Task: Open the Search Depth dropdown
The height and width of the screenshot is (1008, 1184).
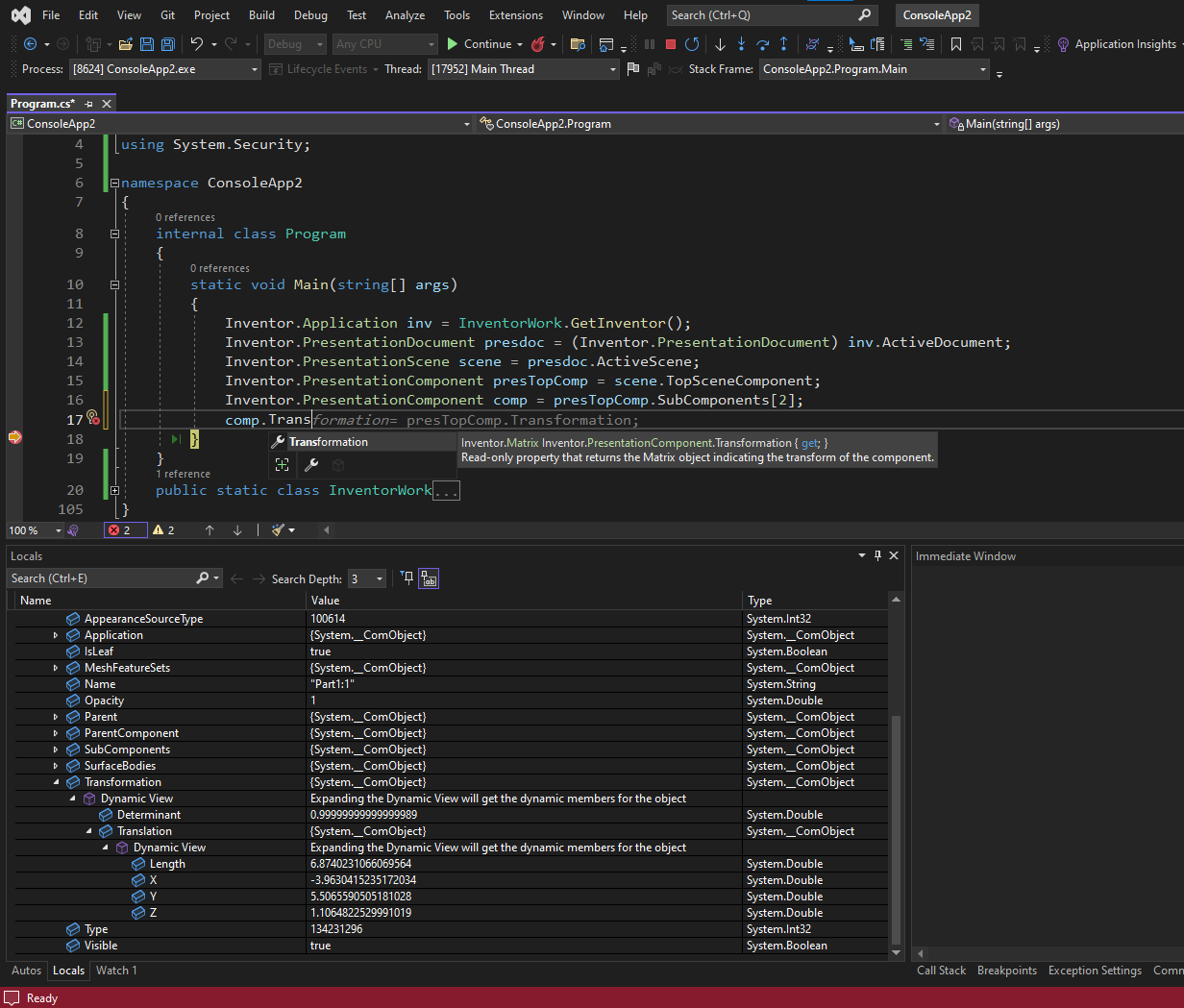Action: point(378,578)
